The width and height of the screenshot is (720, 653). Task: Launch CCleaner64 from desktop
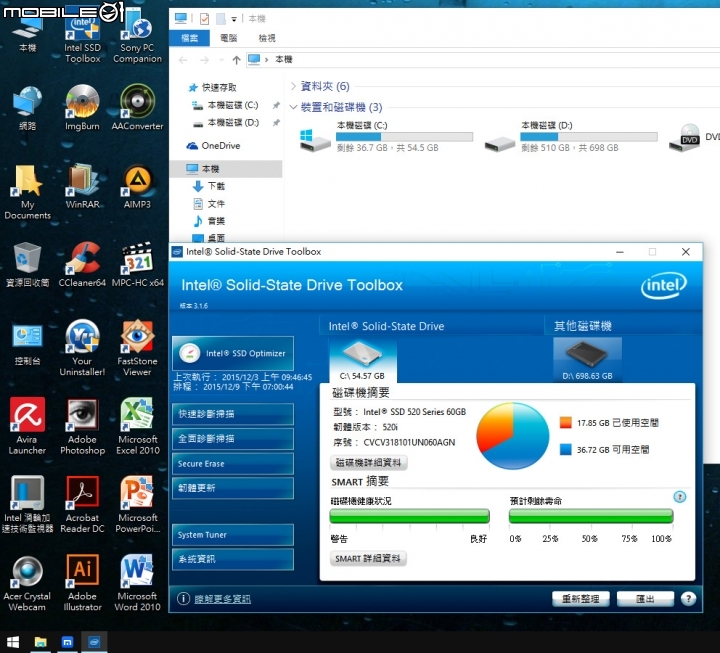82,265
